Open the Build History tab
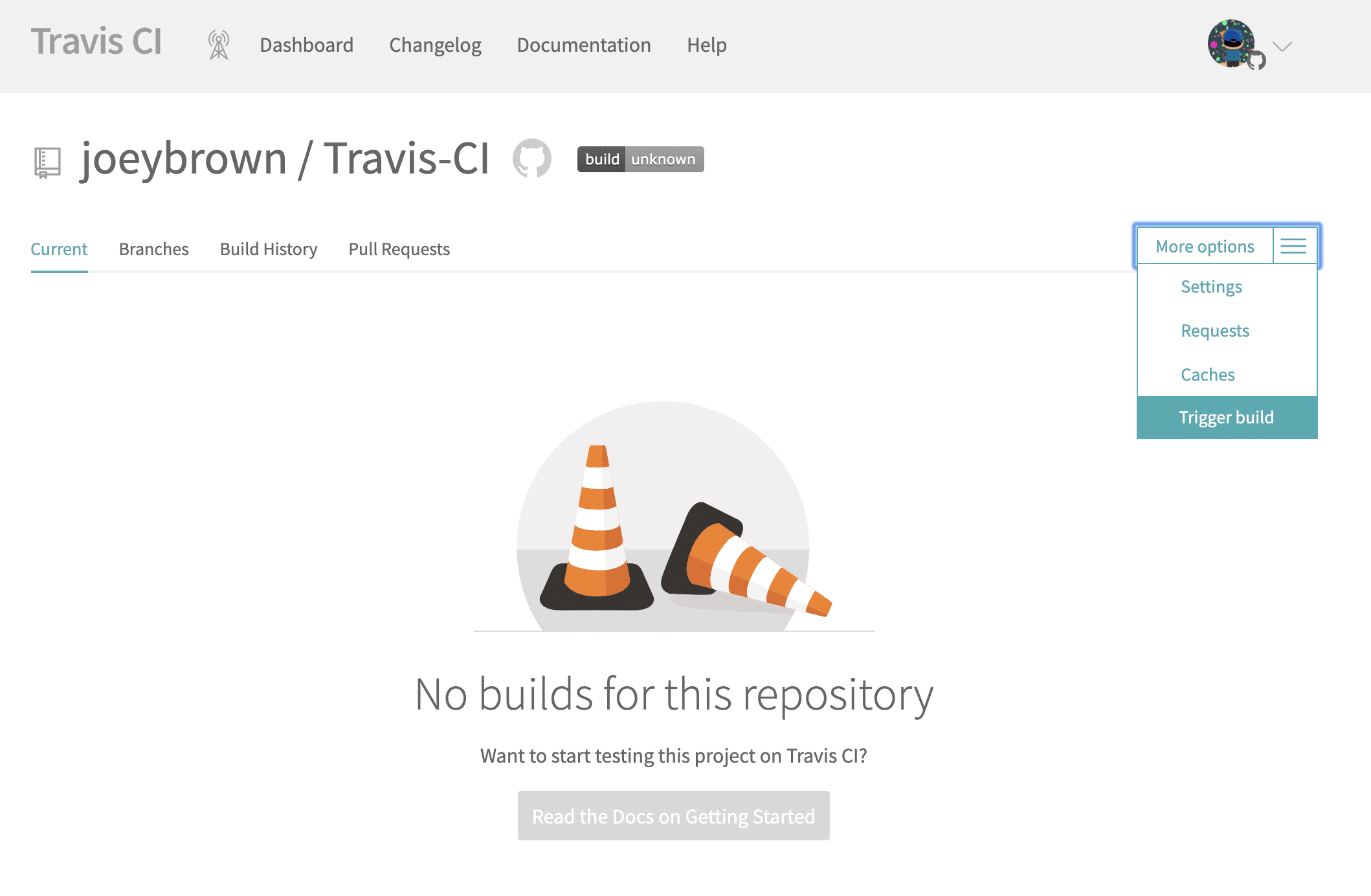This screenshot has width=1371, height=896. tap(269, 249)
